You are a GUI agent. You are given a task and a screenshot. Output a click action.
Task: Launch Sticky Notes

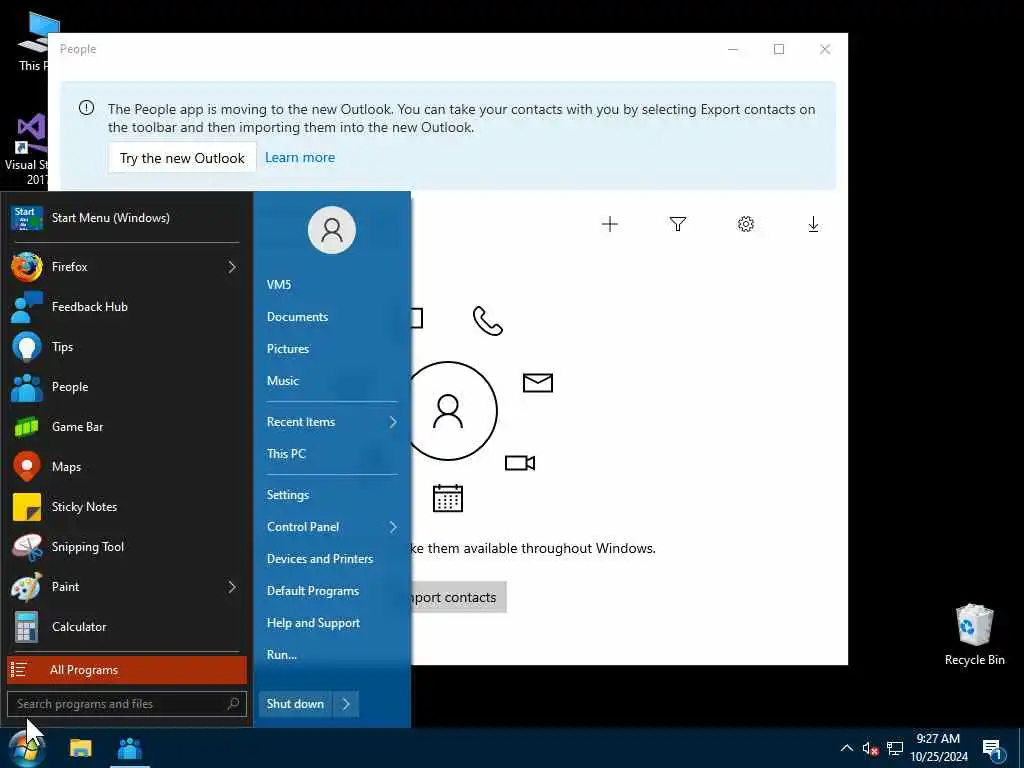[x=127, y=507]
